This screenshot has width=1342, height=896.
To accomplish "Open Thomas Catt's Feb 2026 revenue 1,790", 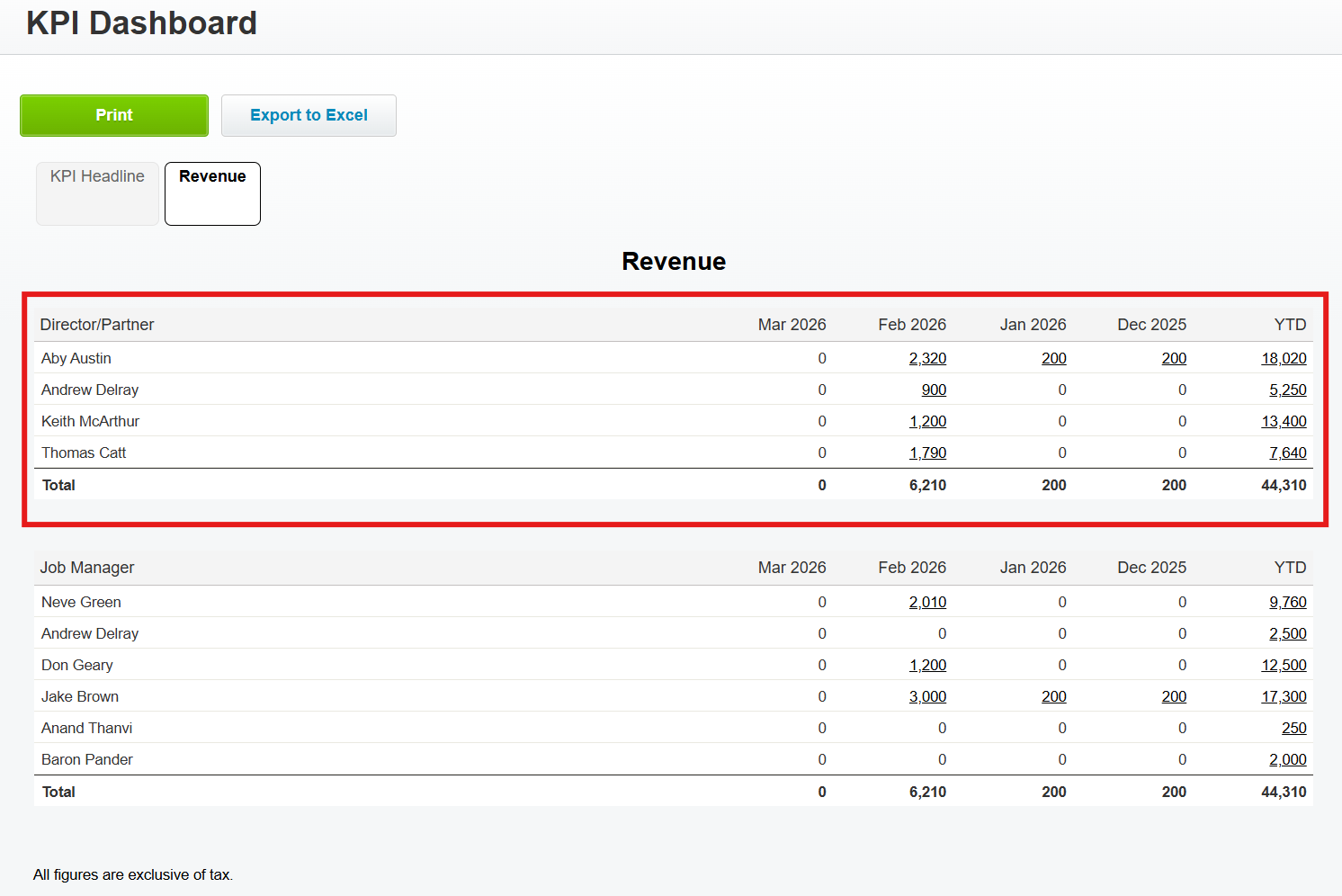I will click(x=927, y=452).
